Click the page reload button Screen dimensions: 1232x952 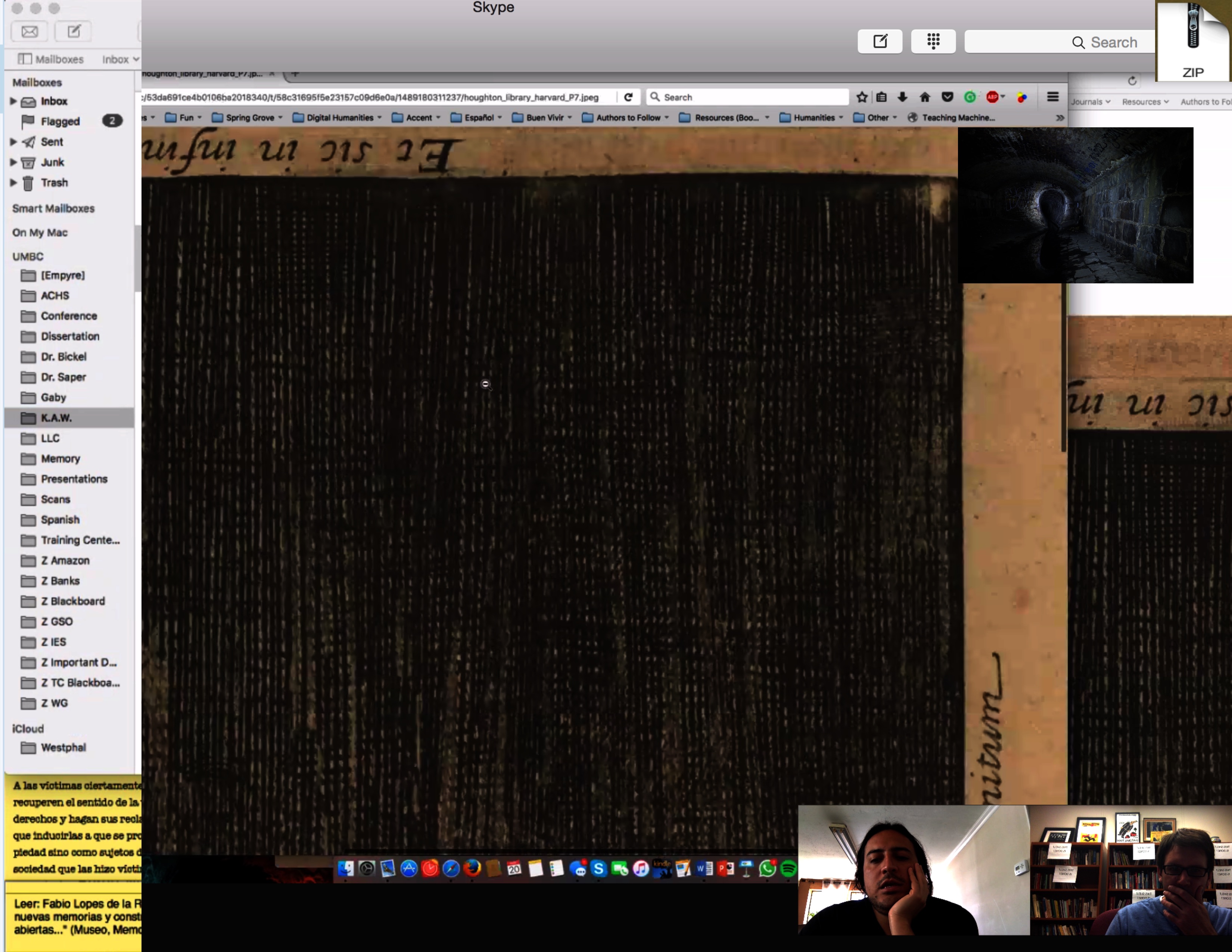[628, 97]
